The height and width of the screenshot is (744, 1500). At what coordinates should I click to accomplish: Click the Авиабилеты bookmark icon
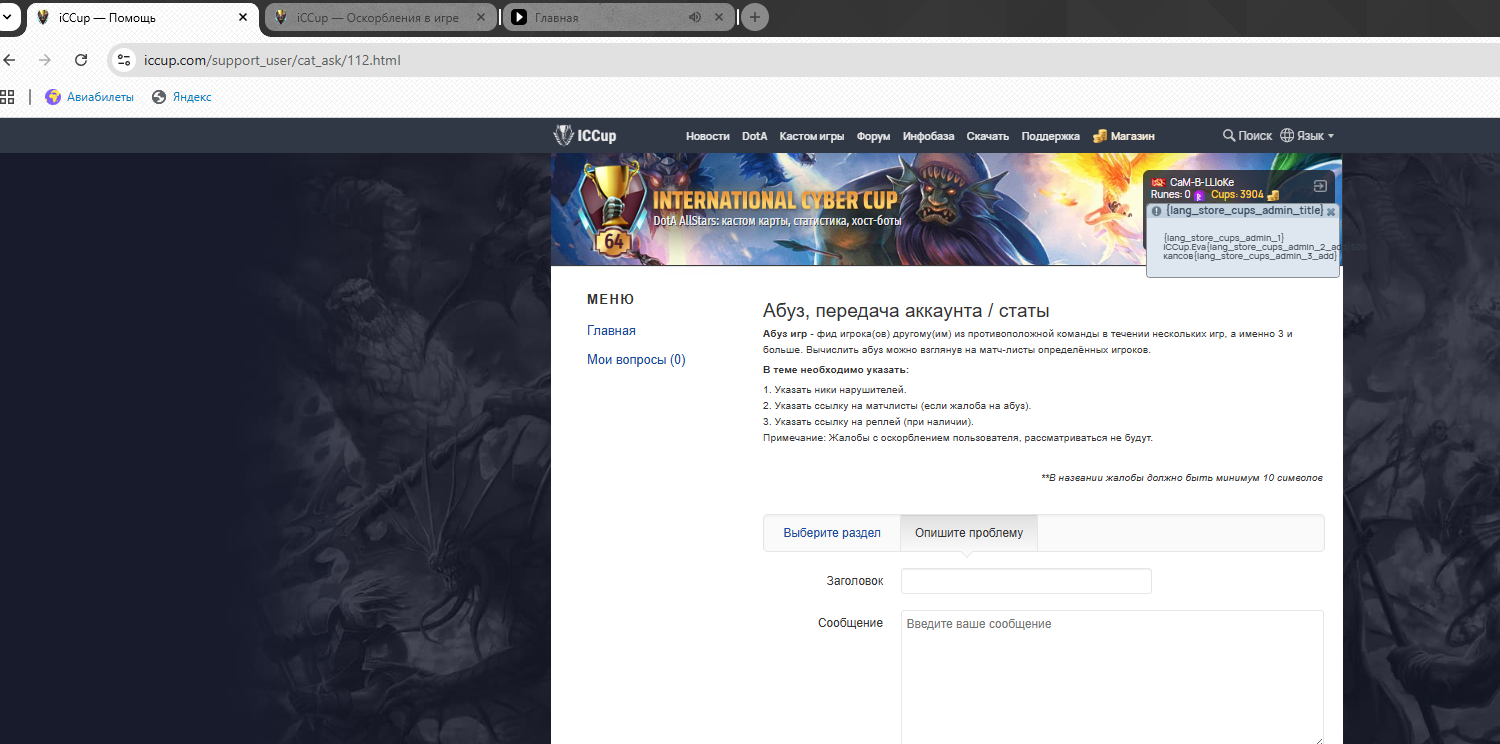pos(53,97)
